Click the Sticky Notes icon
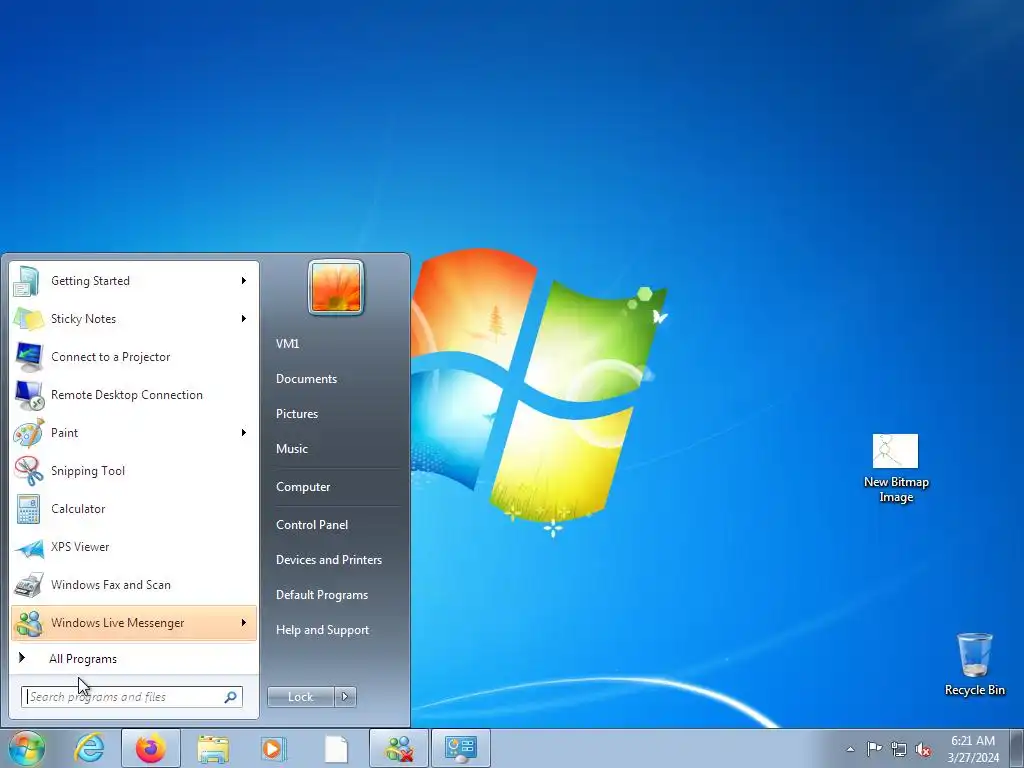 (x=28, y=319)
